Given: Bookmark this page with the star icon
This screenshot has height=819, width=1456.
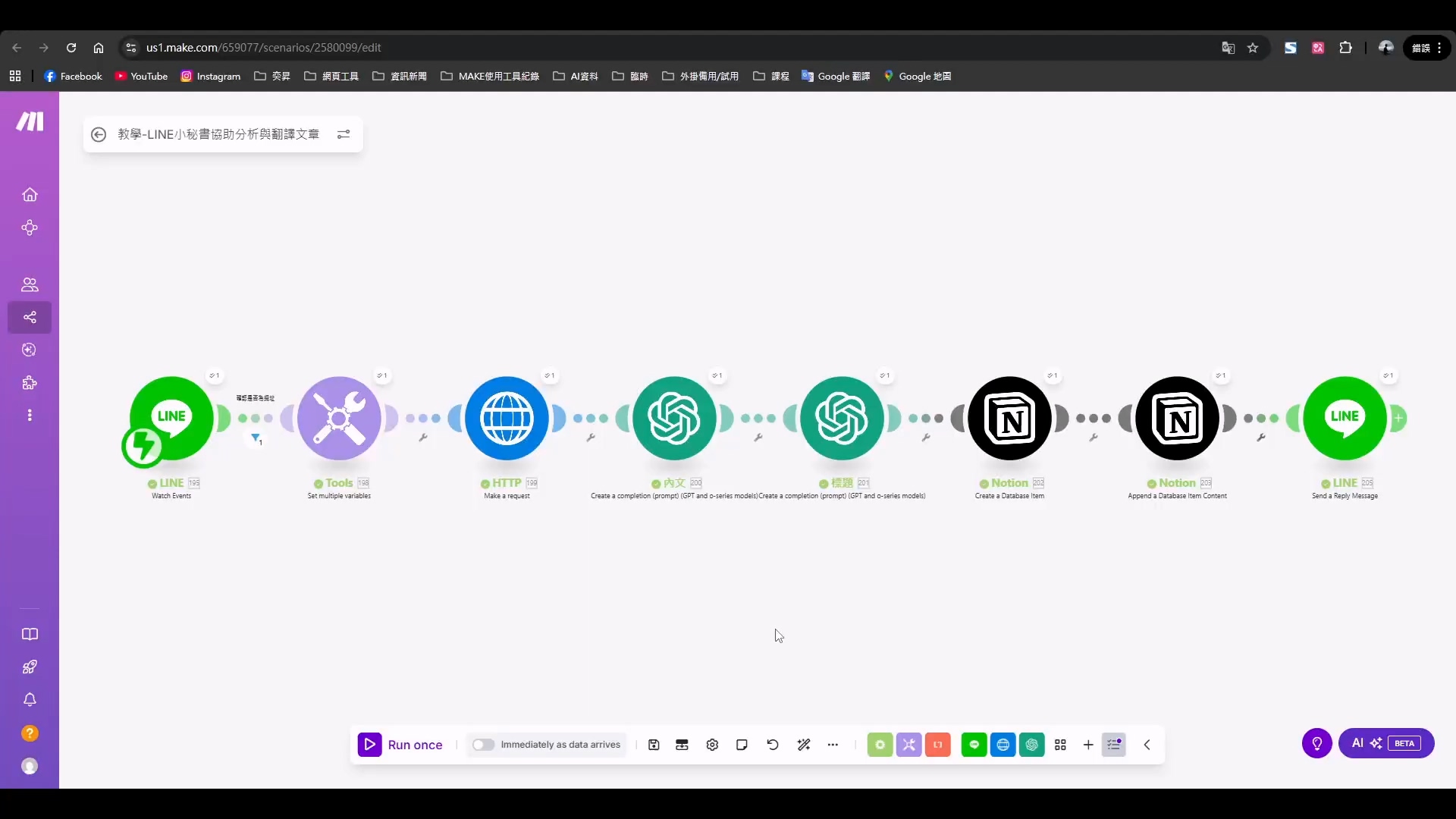Looking at the screenshot, I should (1253, 48).
